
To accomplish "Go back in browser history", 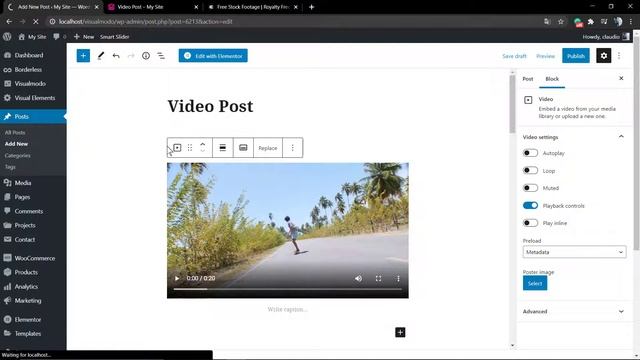I will pyautogui.click(x=9, y=21).
